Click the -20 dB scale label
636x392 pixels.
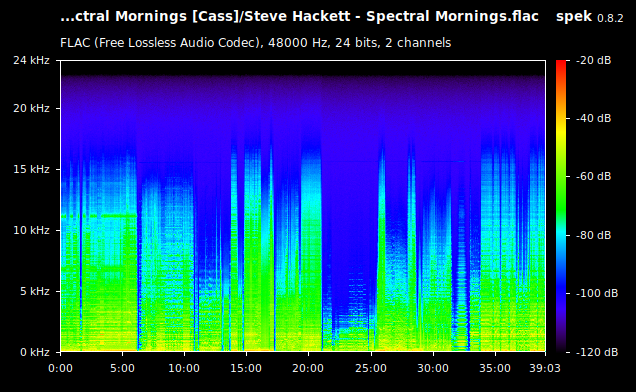point(593,60)
